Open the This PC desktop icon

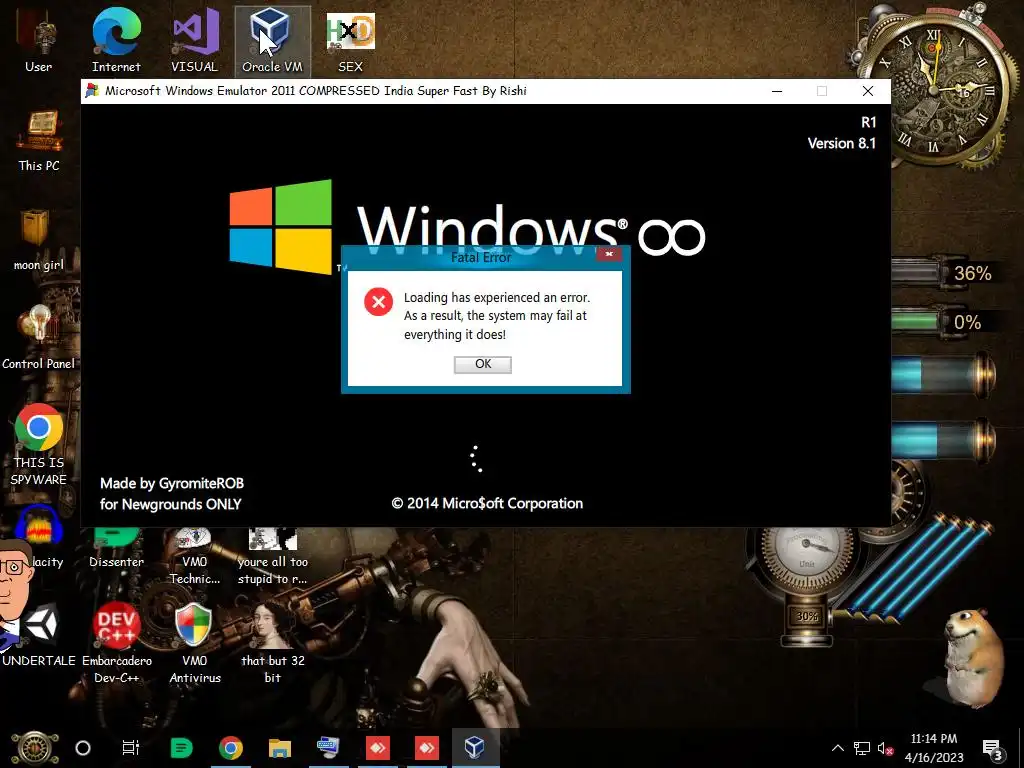tap(39, 140)
